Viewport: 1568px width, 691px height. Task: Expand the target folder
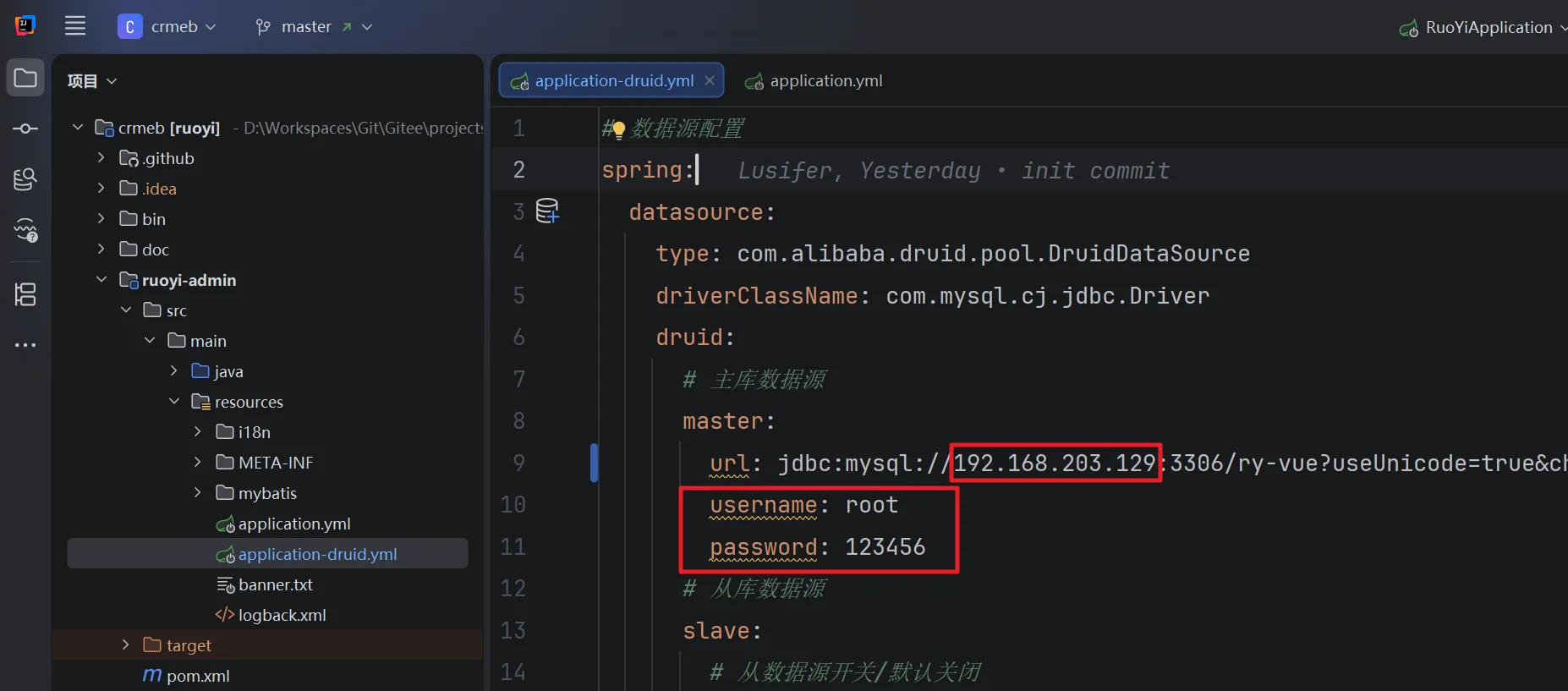[x=126, y=644]
